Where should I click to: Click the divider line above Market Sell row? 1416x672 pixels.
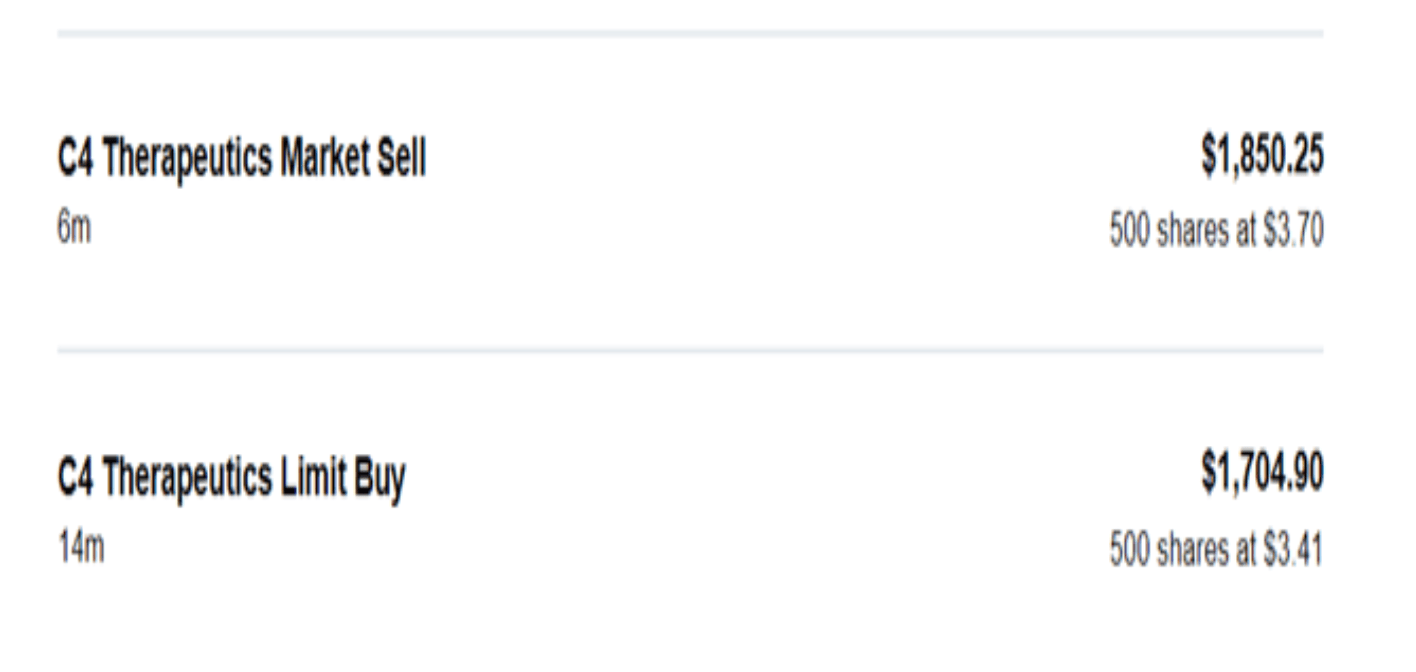pos(690,34)
